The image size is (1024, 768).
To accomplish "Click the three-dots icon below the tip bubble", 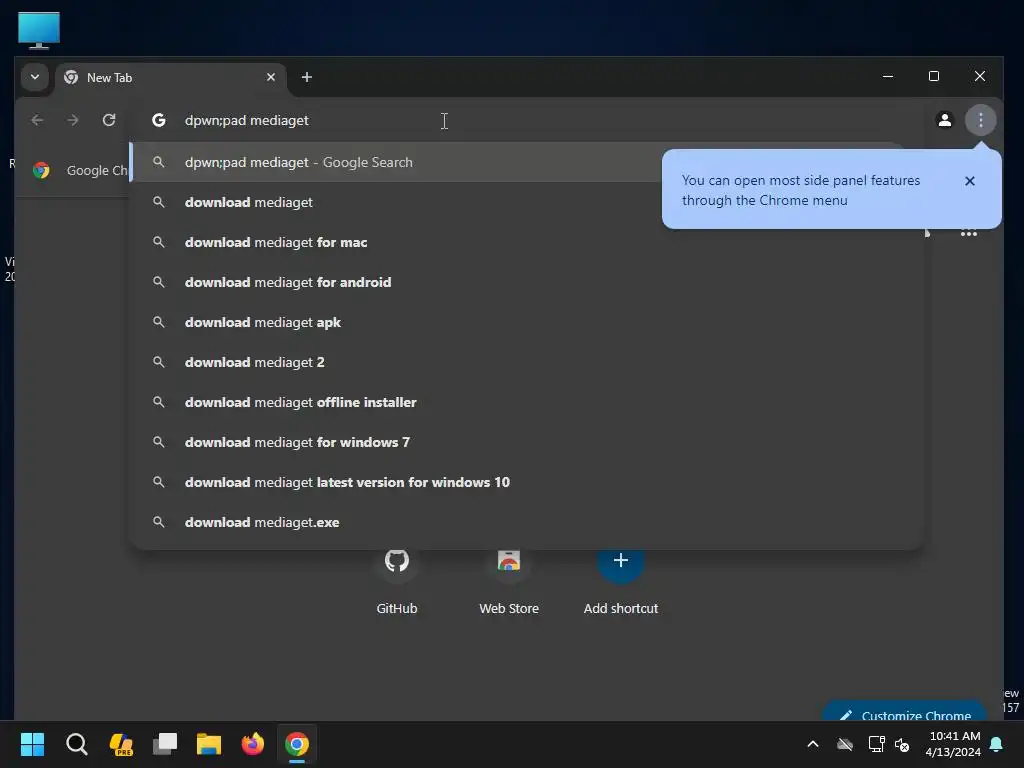I will (x=968, y=233).
